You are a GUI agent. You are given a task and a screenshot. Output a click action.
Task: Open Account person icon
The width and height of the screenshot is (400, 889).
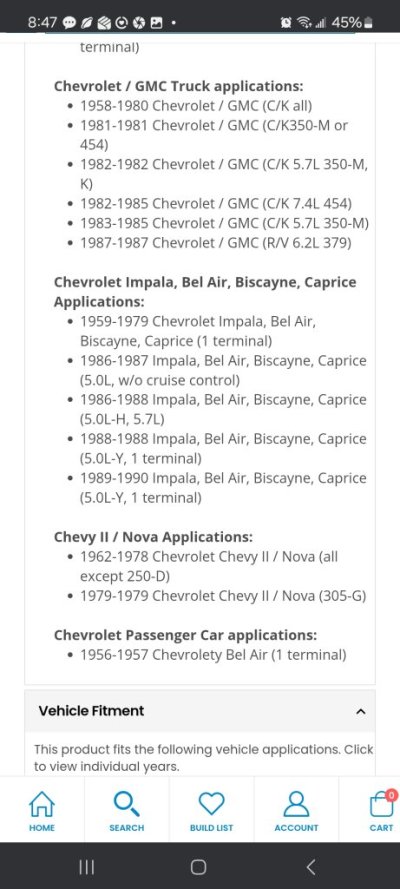coord(296,803)
